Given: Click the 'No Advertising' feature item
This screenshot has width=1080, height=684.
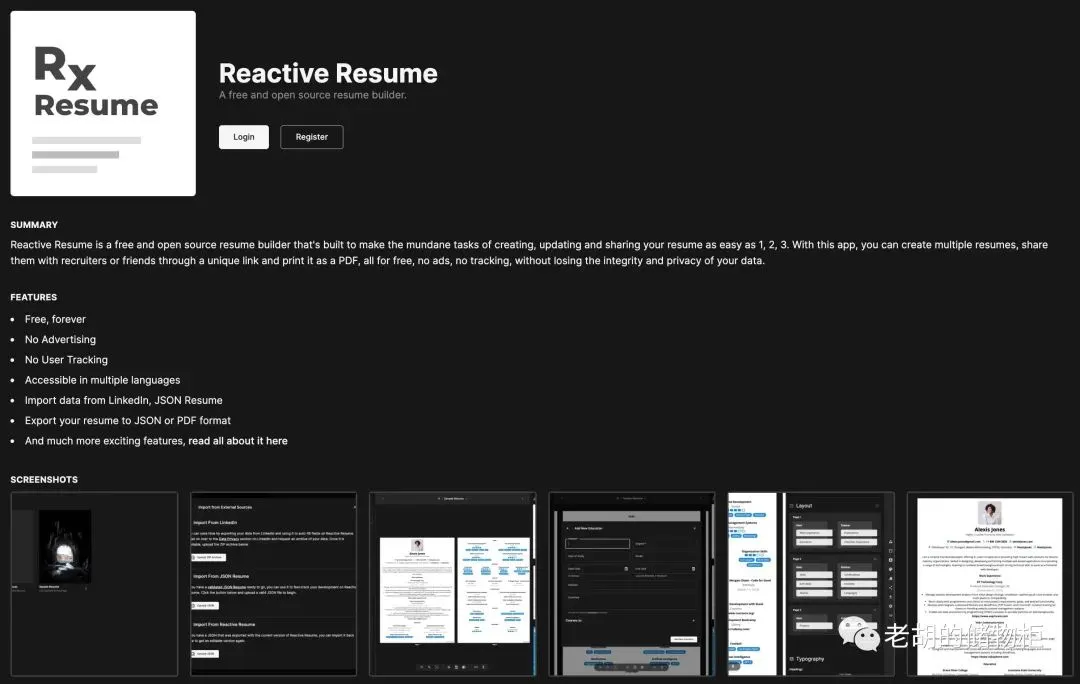Looking at the screenshot, I should click(61, 340).
